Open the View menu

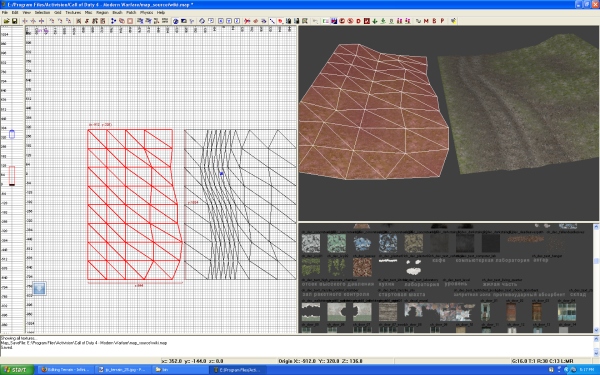(x=26, y=13)
